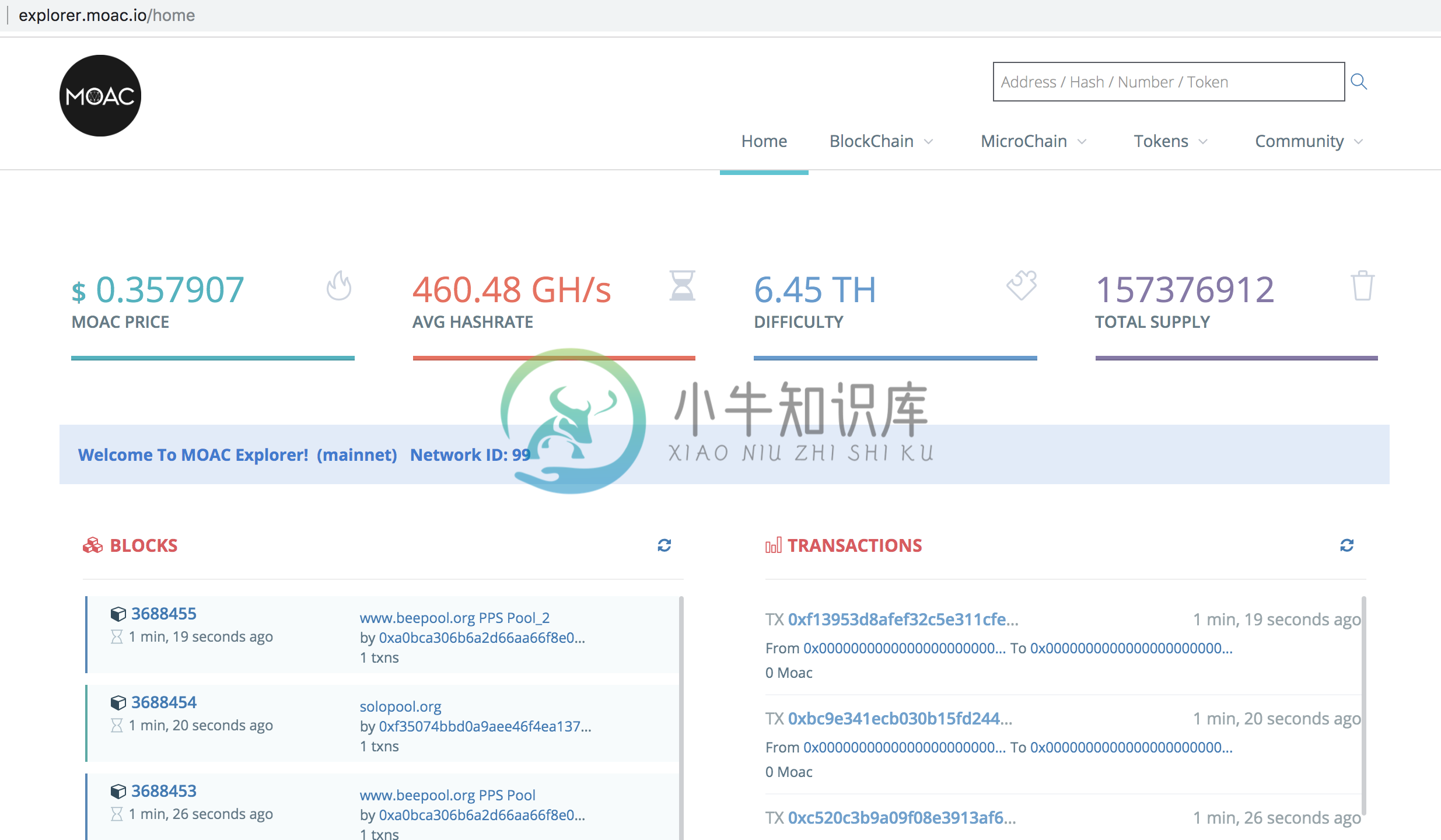The width and height of the screenshot is (1441, 840).
Task: Click the 157376912 total supply value
Action: point(1185,289)
